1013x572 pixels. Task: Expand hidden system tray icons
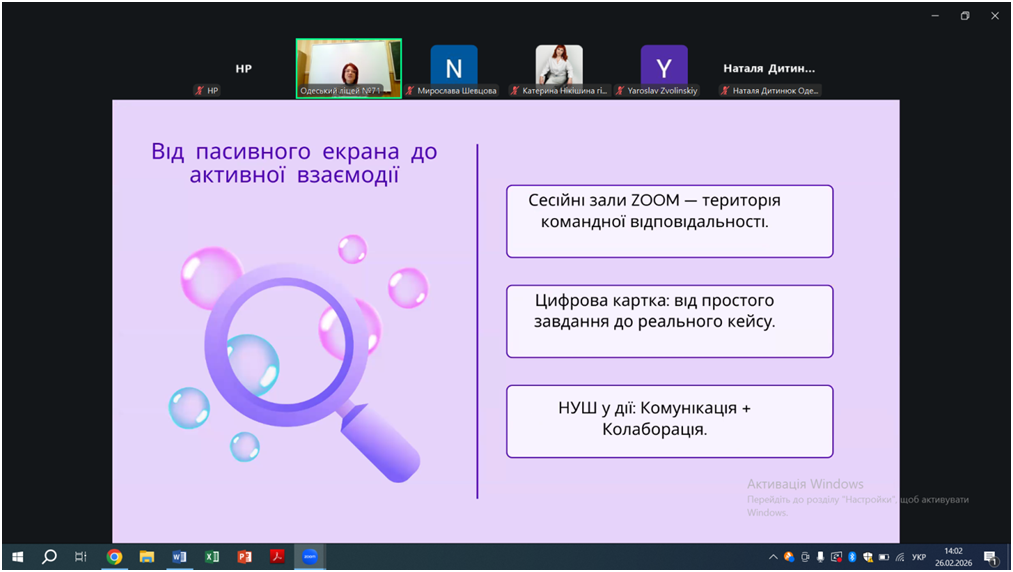[x=773, y=557]
